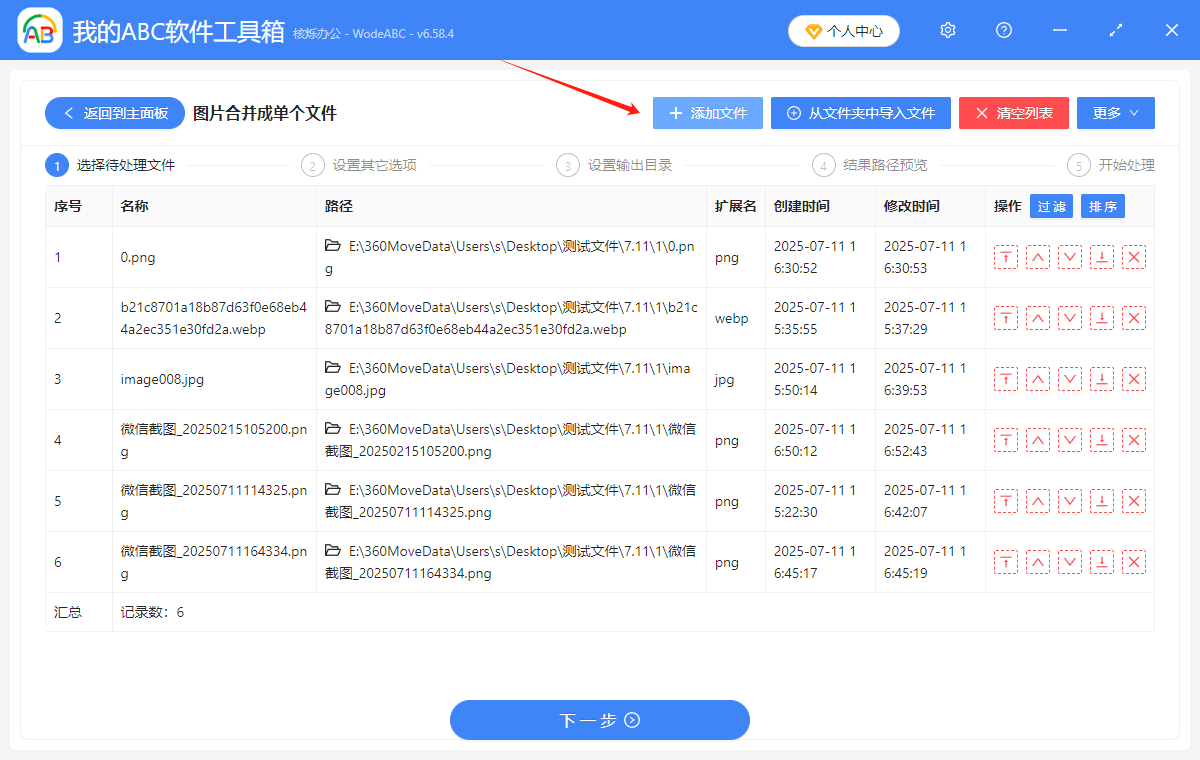1200x760 pixels.
Task: Proceed by clicking 下一步
Action: 599,720
